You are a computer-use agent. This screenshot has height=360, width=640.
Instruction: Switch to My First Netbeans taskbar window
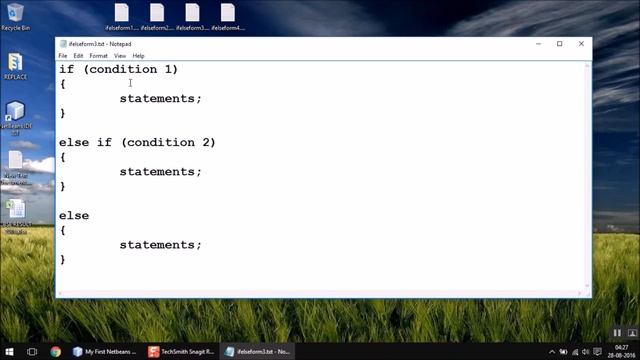tap(104, 351)
